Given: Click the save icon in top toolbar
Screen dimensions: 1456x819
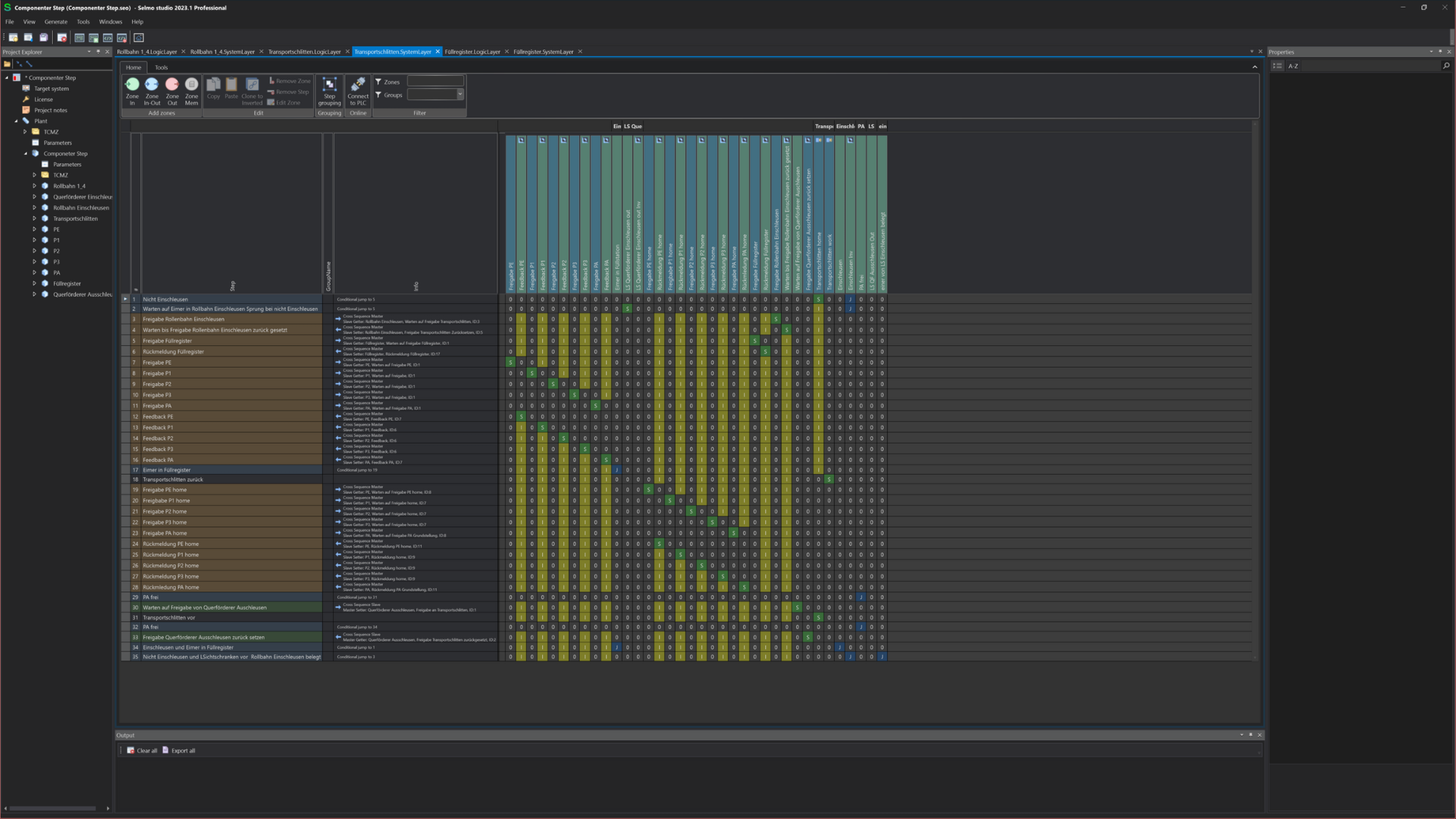Looking at the screenshot, I should 43,37.
